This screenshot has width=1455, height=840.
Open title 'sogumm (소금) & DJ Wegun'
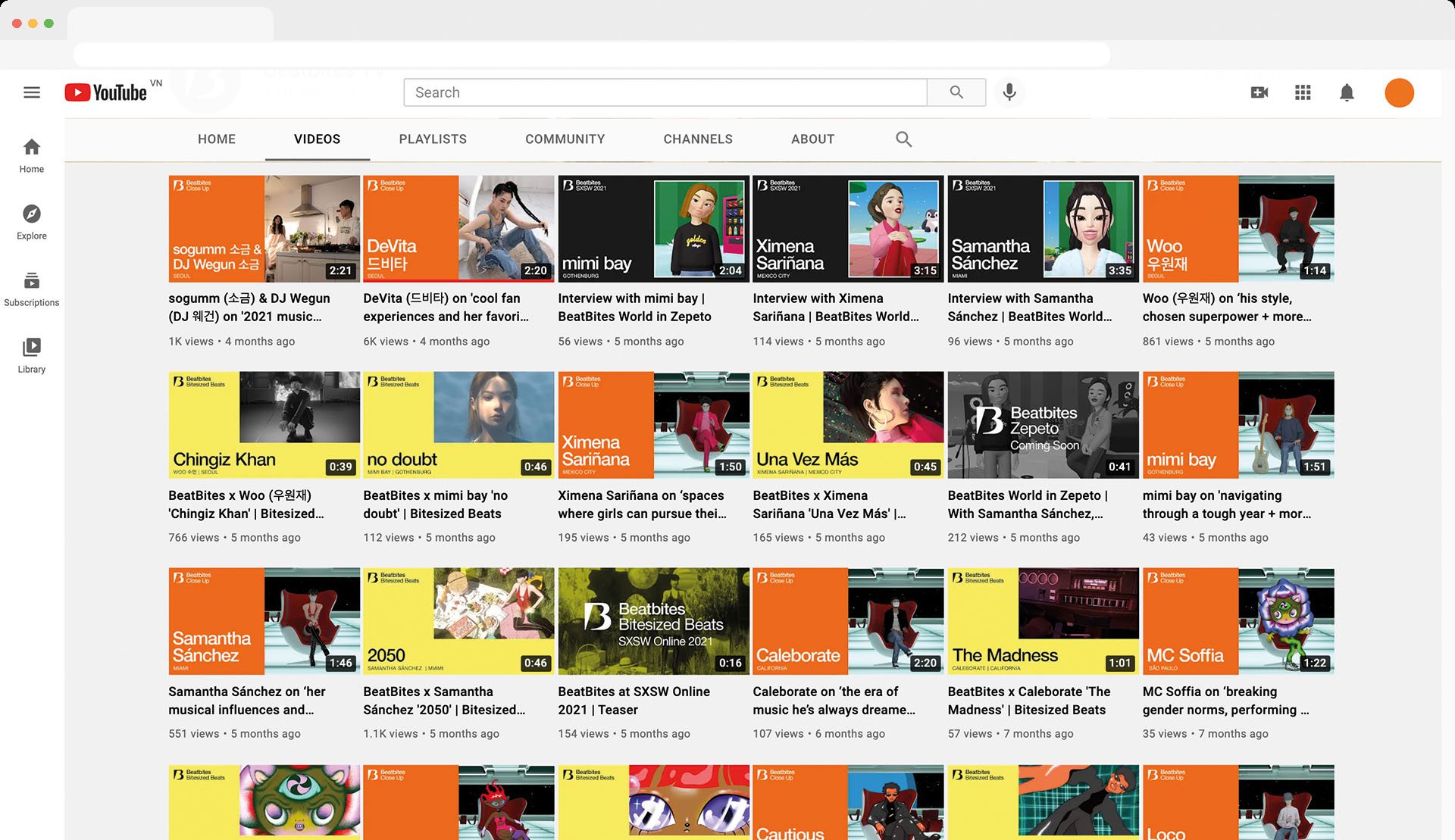pyautogui.click(x=249, y=308)
